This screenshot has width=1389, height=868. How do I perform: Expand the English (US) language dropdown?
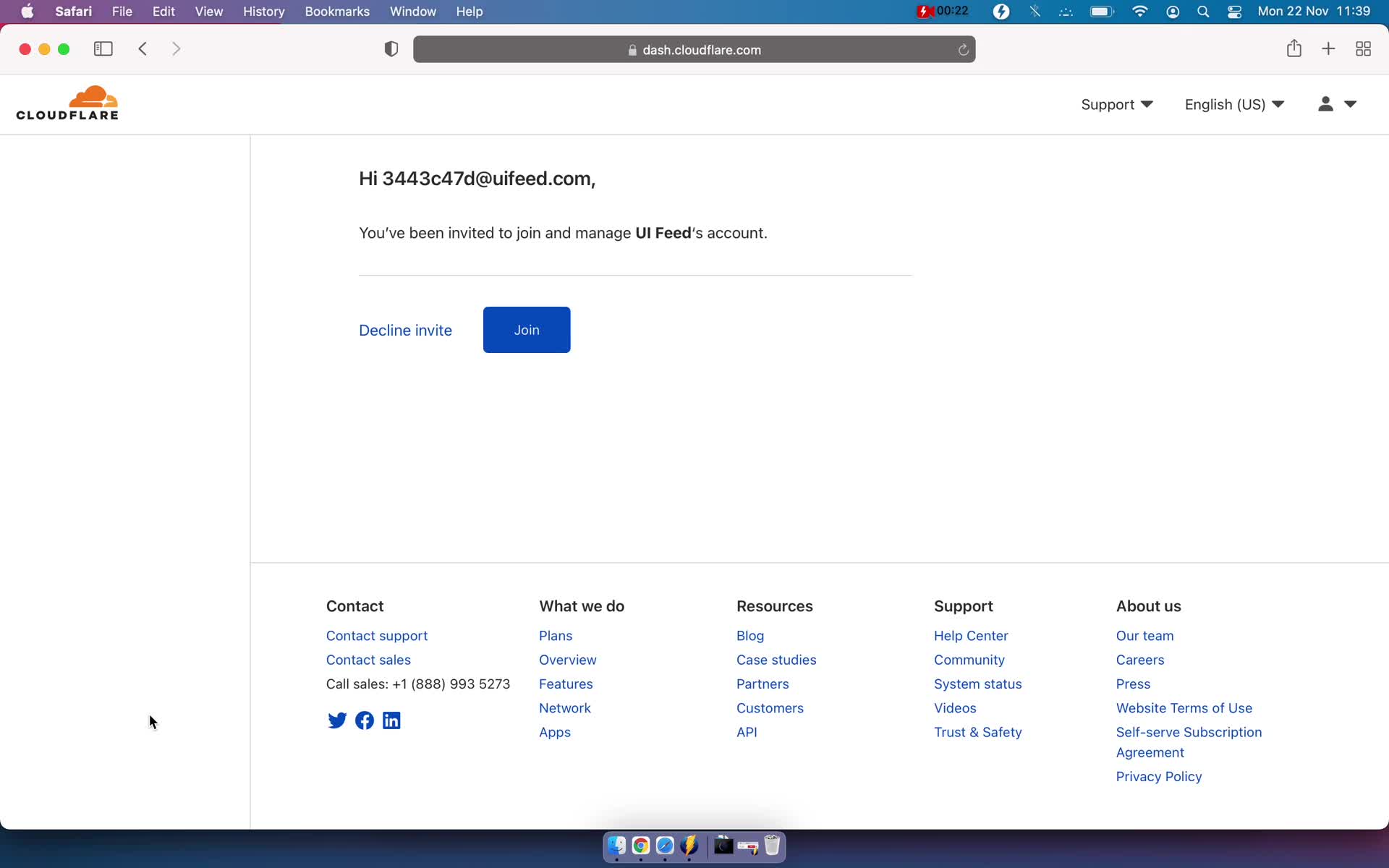coord(1234,104)
